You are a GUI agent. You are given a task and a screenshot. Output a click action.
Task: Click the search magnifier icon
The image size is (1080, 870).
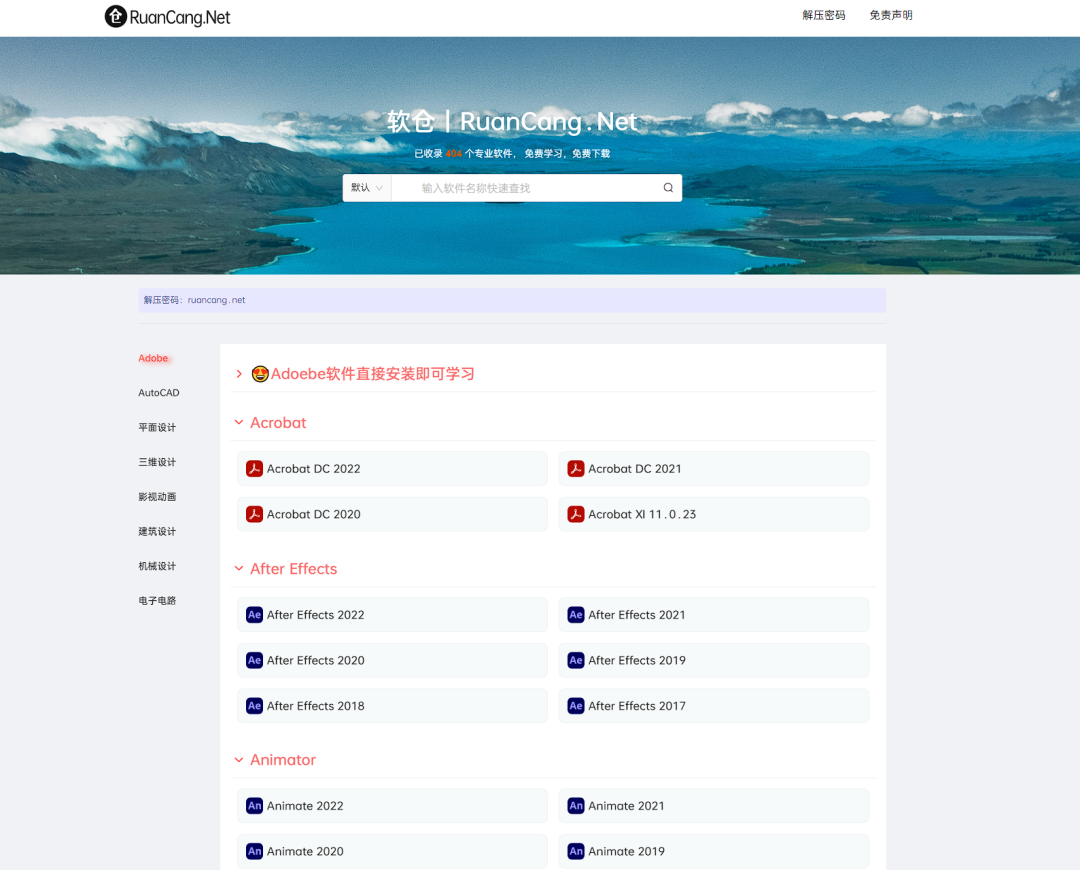(667, 187)
